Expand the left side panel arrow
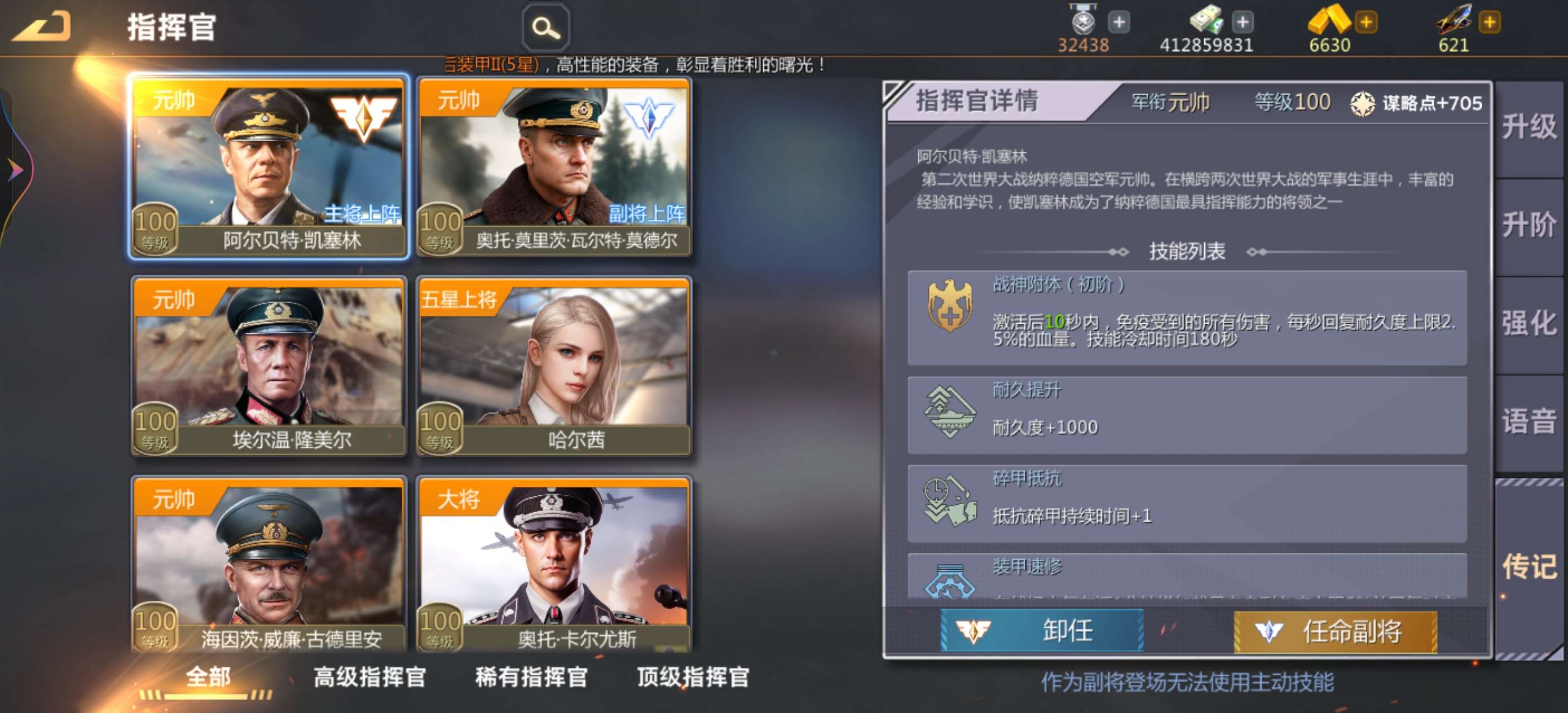1568x713 pixels. coord(14,169)
